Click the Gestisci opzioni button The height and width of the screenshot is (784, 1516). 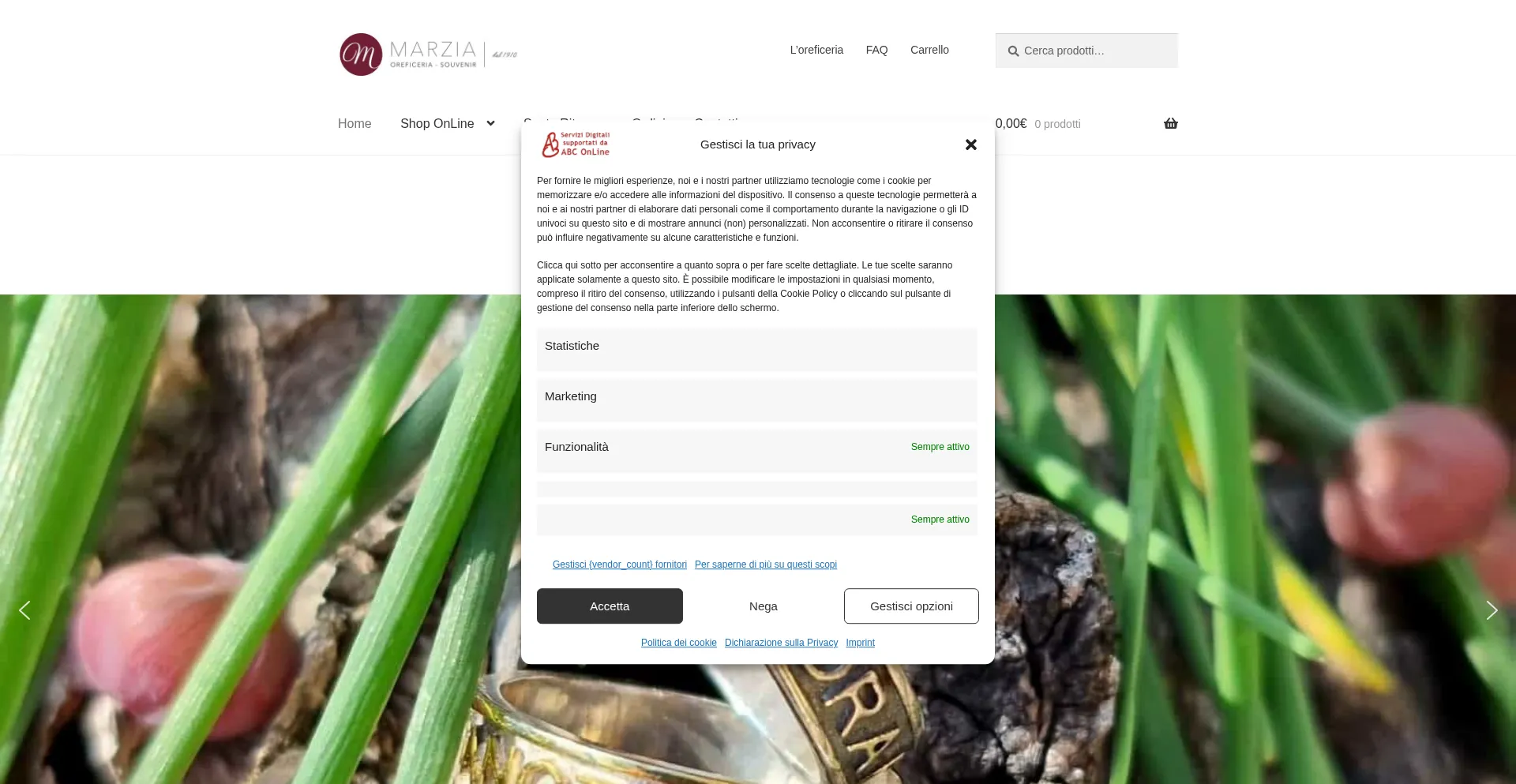click(x=911, y=606)
